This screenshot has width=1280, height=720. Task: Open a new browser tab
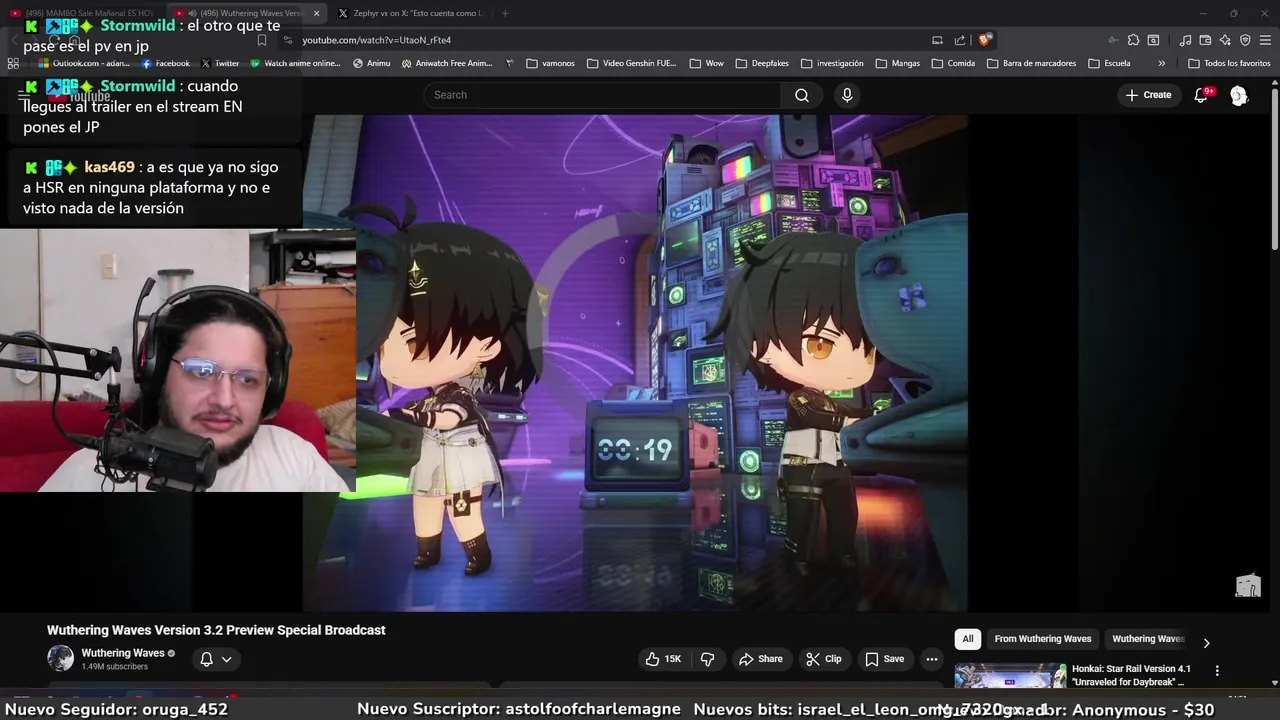(x=505, y=13)
